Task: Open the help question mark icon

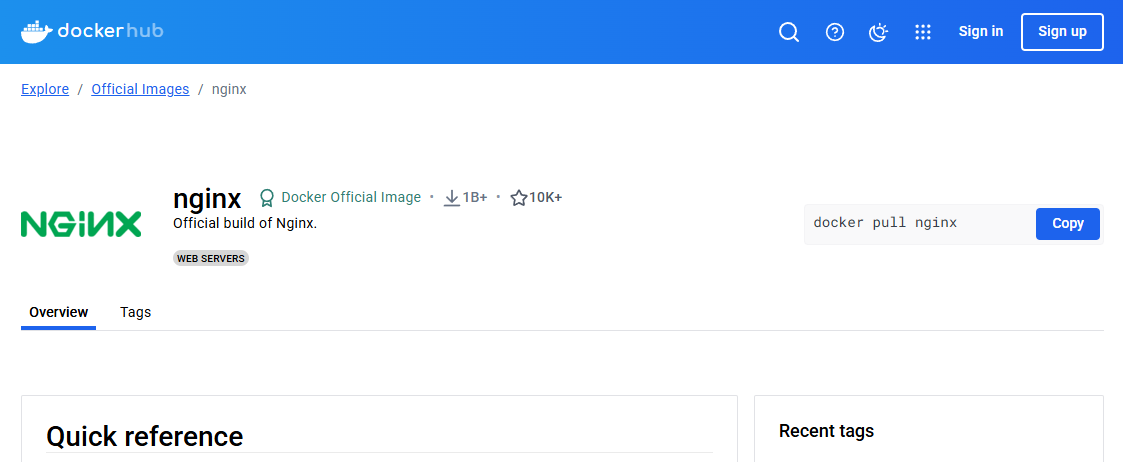Action: (834, 32)
